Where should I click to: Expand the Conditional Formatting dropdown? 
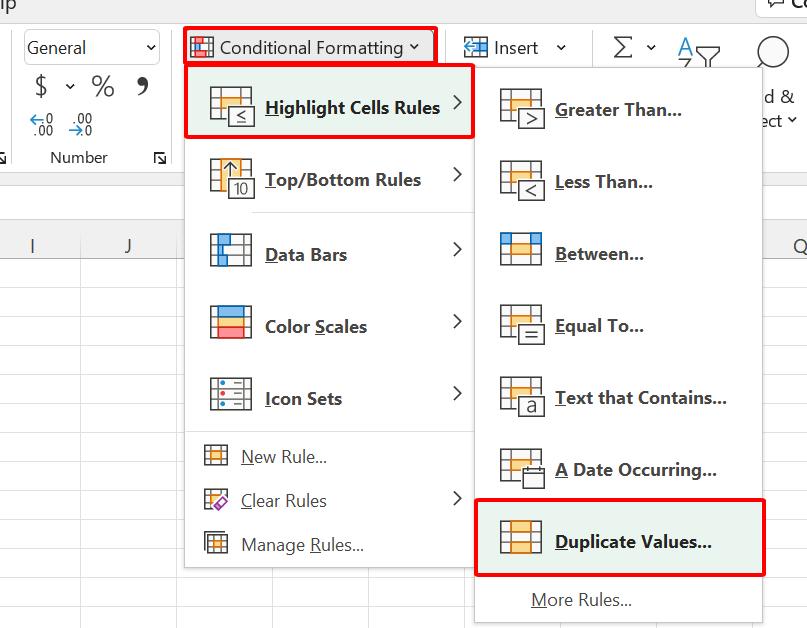(310, 48)
